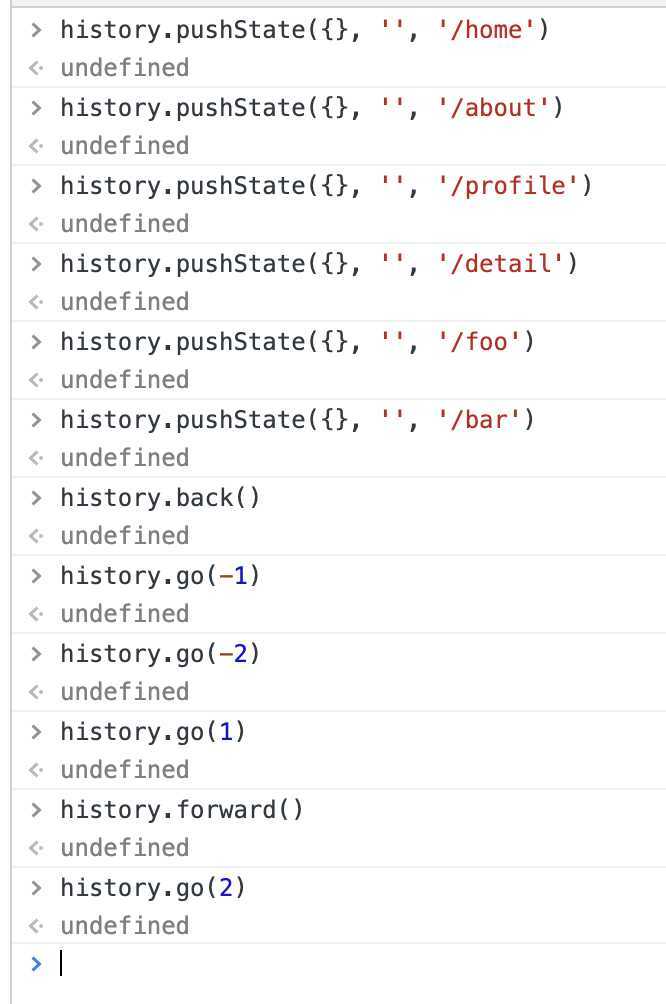
Task: Click the input chevron beside the '/profile' pushState command
Action: pos(37,186)
